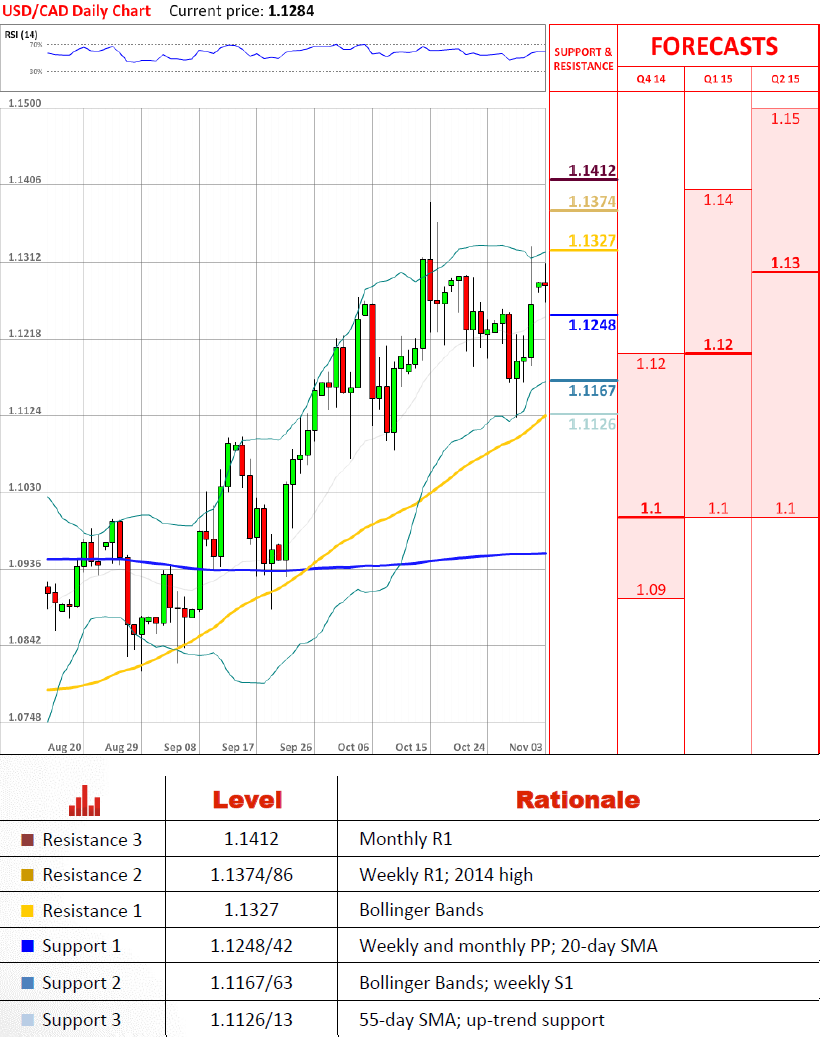
Task: Click the Sep 26 date axis label
Action: (296, 747)
